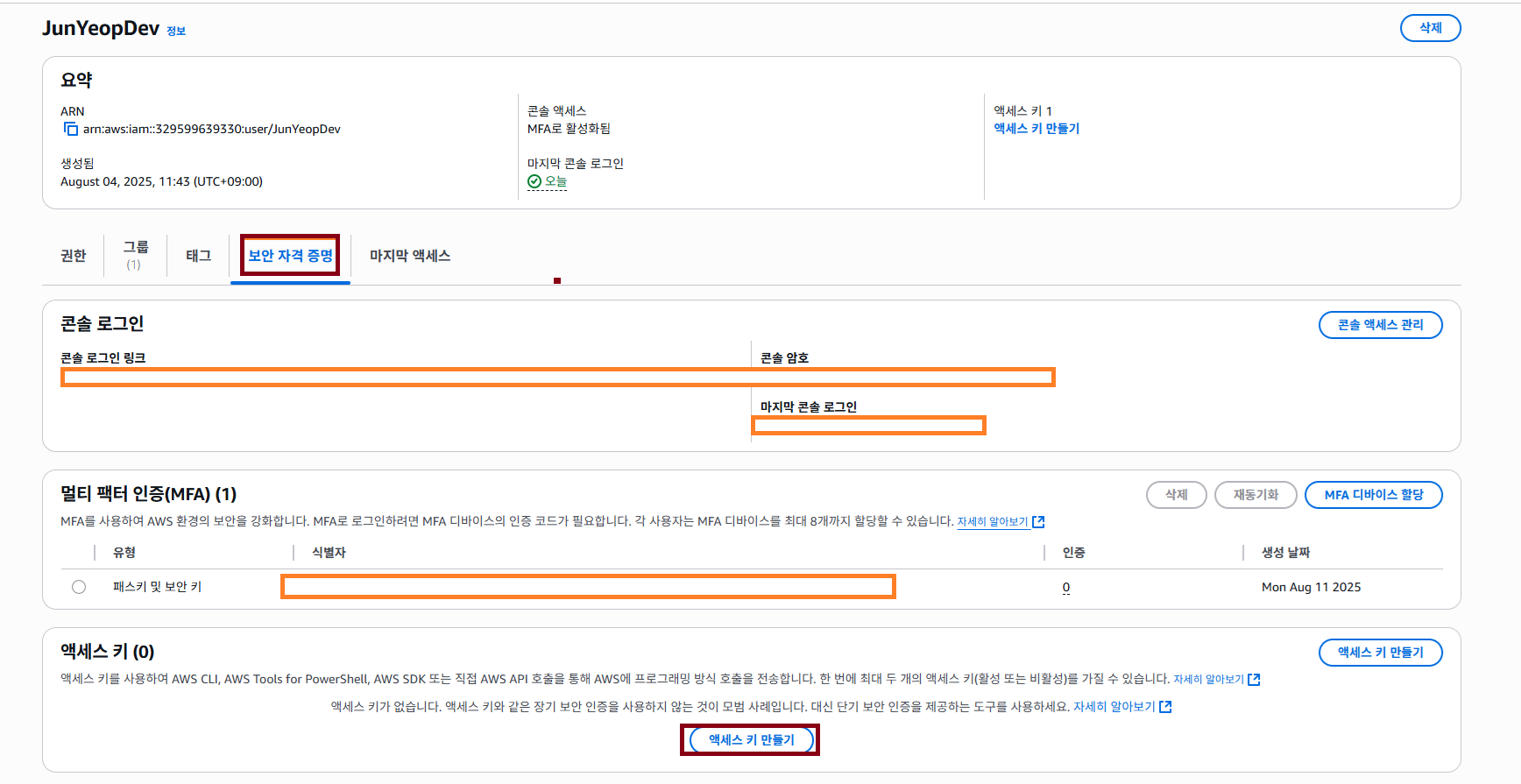The height and width of the screenshot is (784, 1521).
Task: Click external link icon after best-practice 자세히 알아보기
Action: (x=1165, y=707)
